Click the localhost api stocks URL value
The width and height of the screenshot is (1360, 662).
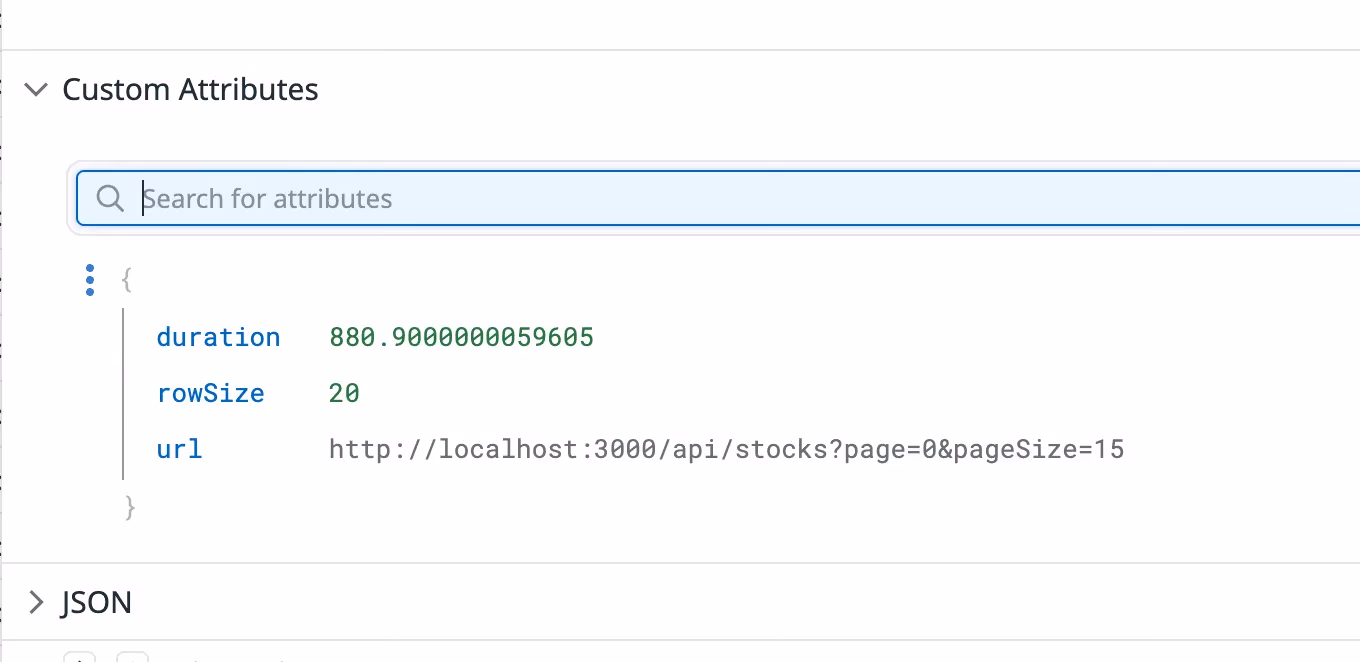pyautogui.click(x=727, y=449)
